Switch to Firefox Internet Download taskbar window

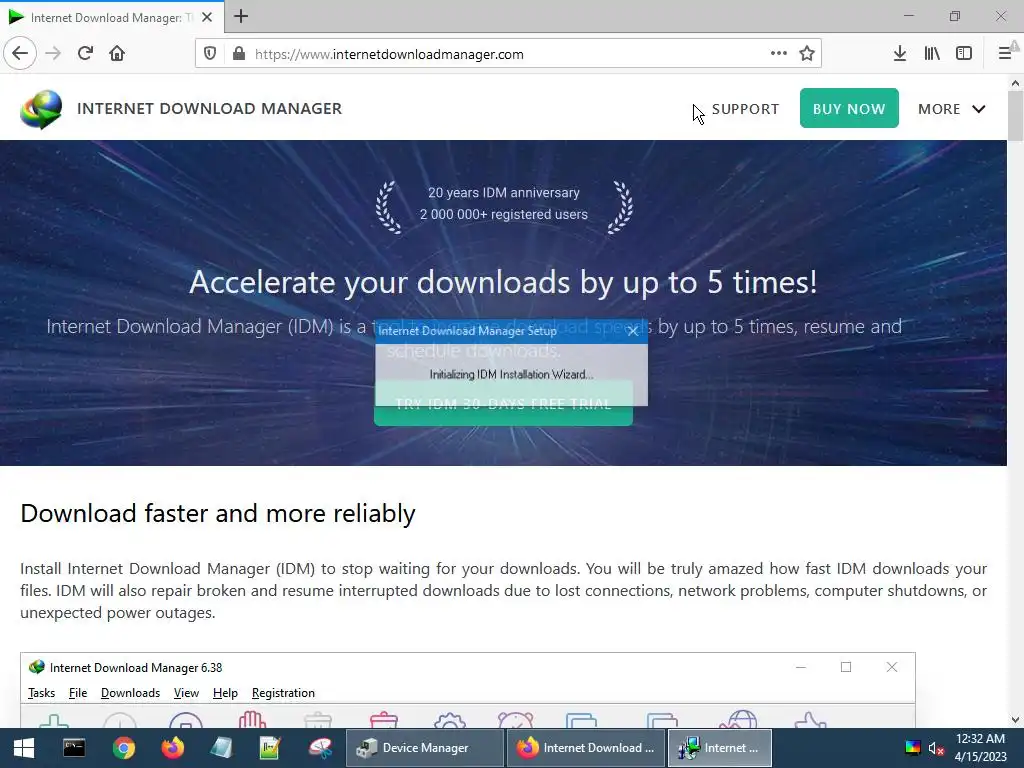(586, 748)
